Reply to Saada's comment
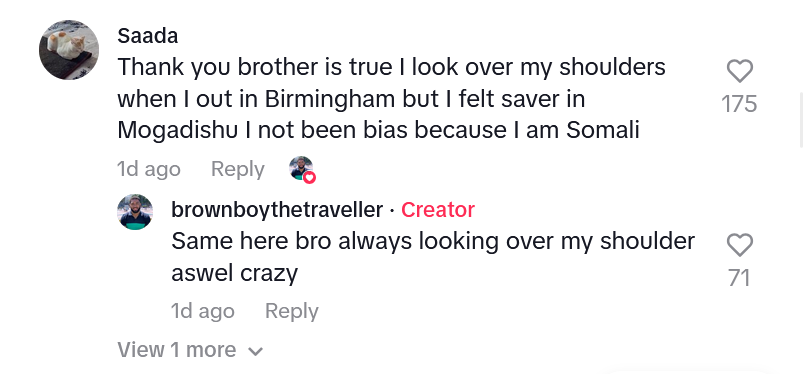The height and width of the screenshot is (374, 806). click(x=237, y=169)
